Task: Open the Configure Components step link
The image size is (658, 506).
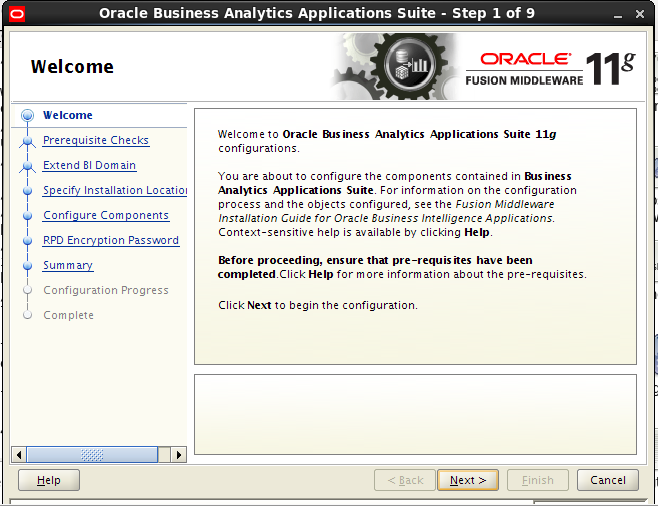Action: pyautogui.click(x=106, y=215)
